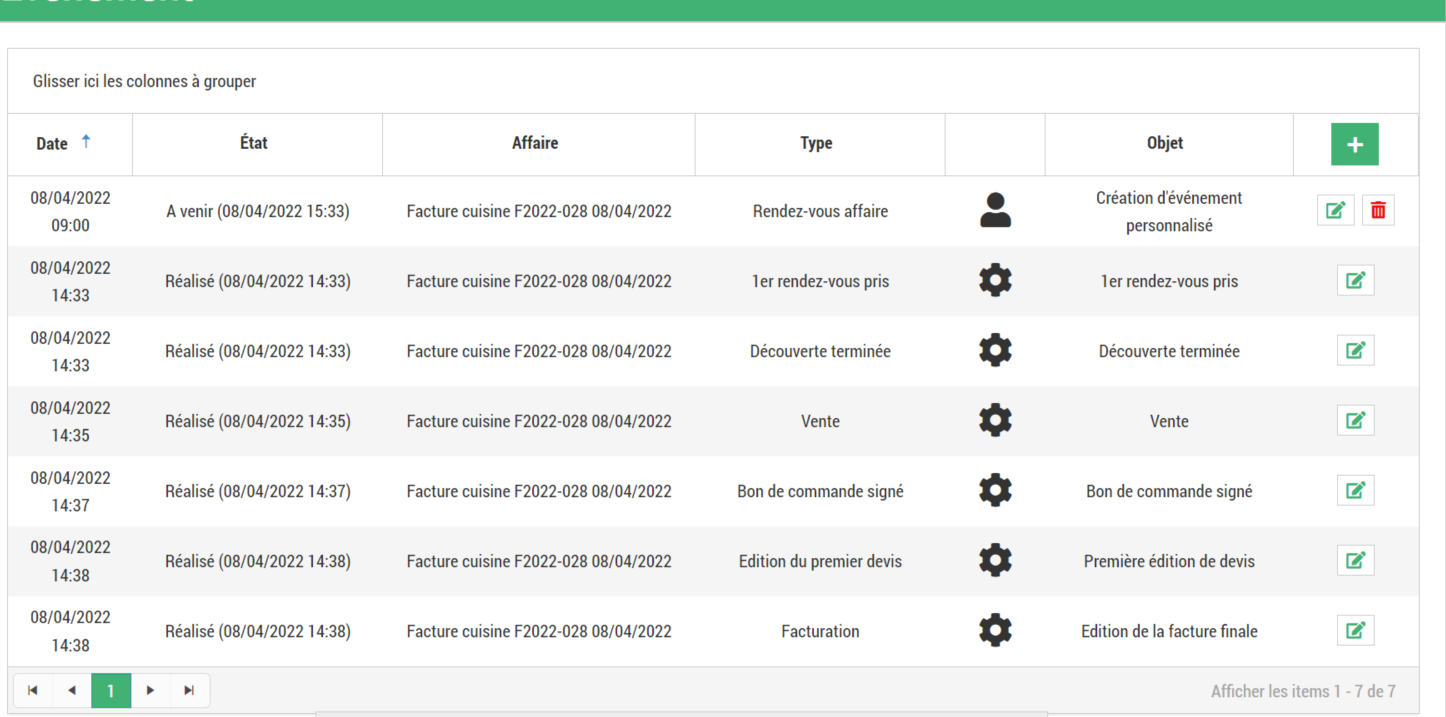1446x717 pixels.
Task: Sort by the État column header
Action: (254, 144)
